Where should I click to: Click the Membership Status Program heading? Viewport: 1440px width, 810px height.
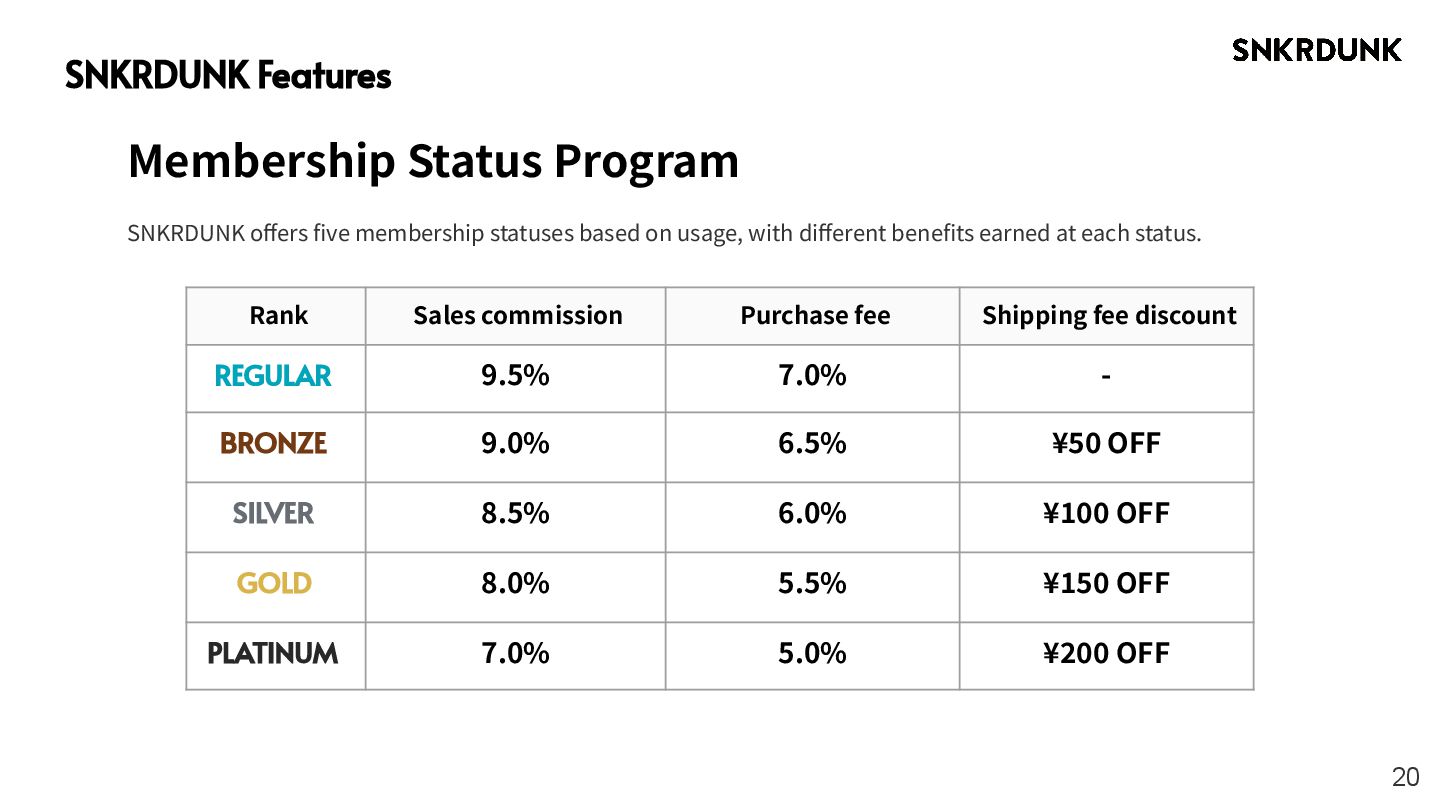tap(433, 160)
